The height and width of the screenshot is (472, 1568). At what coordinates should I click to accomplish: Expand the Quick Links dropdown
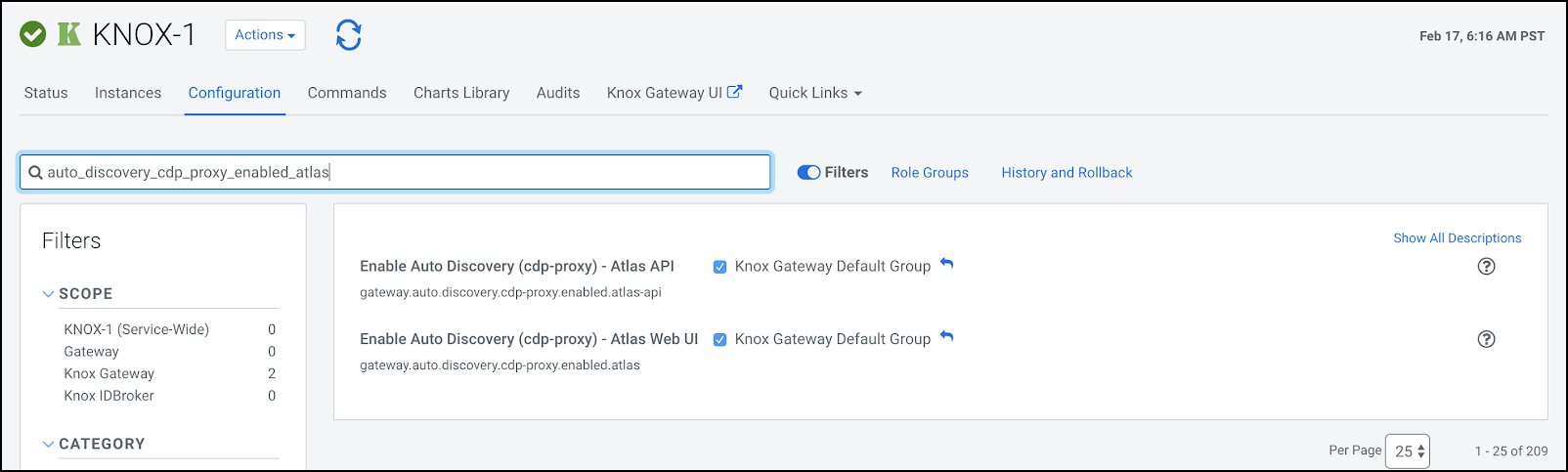coord(815,93)
